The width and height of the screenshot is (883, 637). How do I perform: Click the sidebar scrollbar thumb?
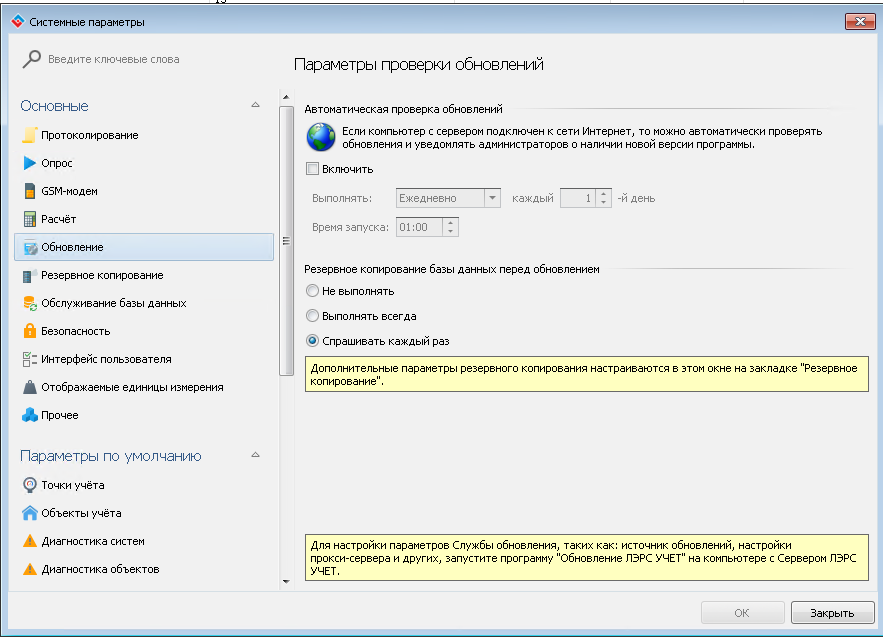(x=286, y=241)
